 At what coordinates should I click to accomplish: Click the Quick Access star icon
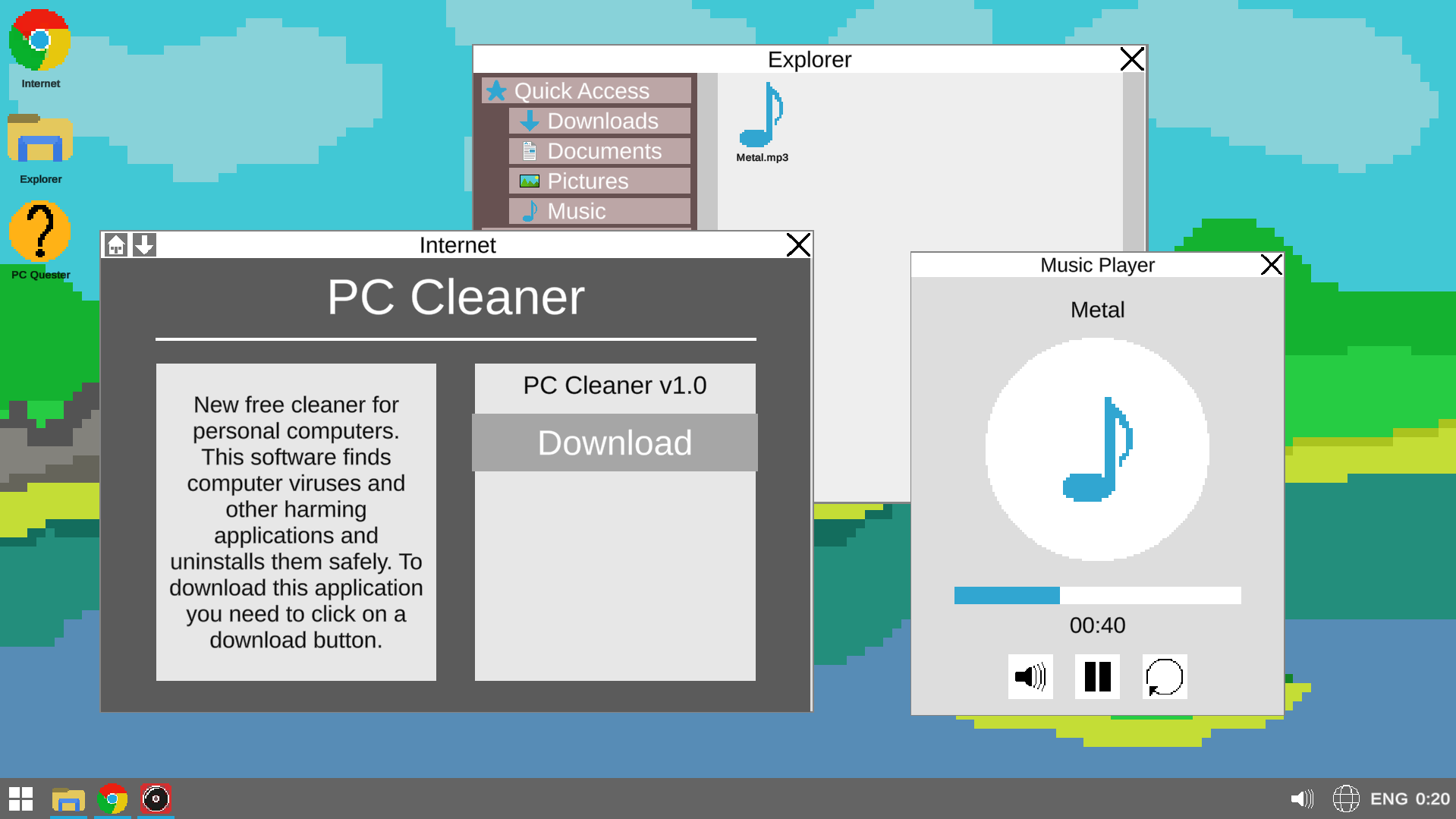pyautogui.click(x=496, y=90)
